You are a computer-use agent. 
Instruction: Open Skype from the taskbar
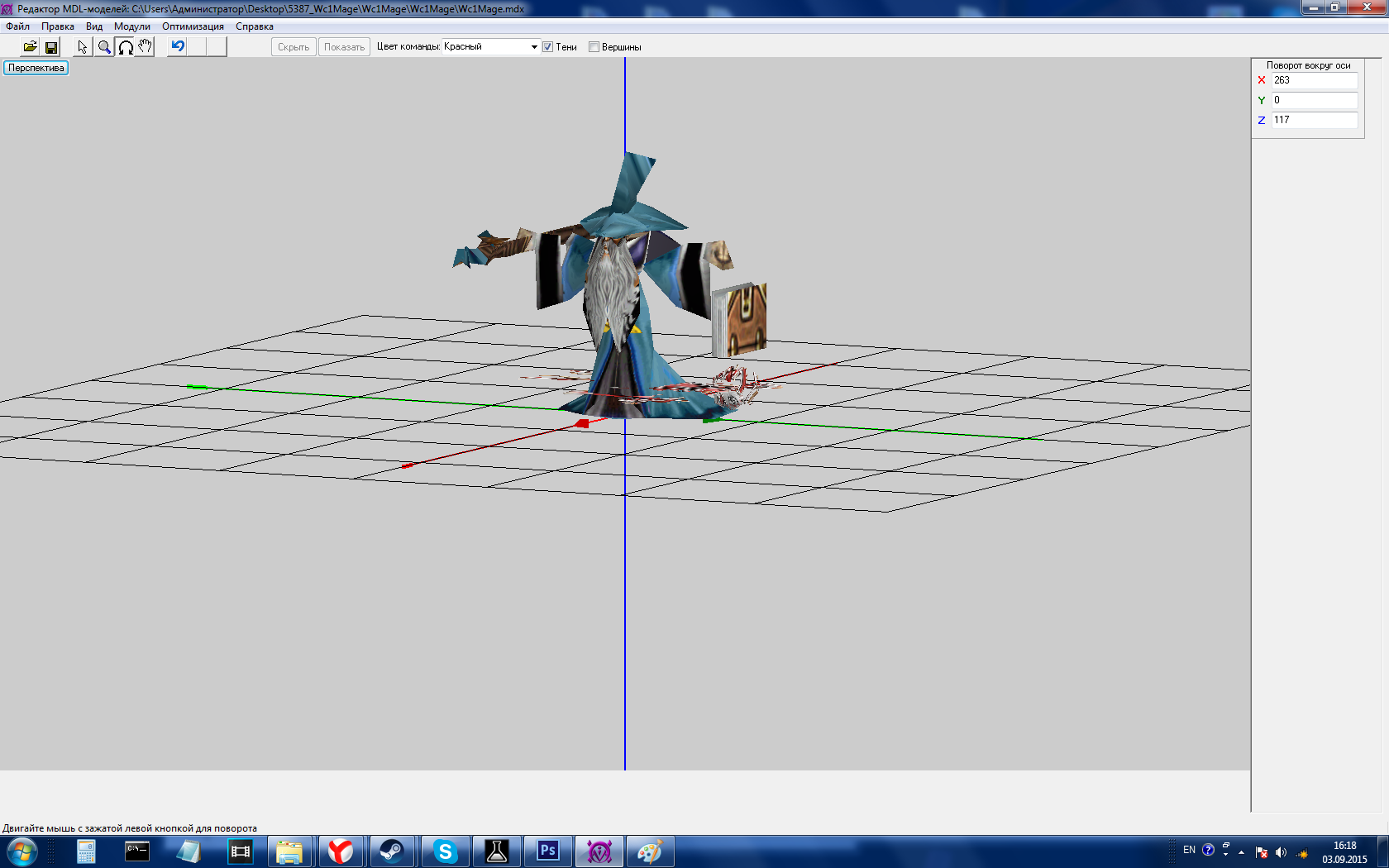point(445,851)
